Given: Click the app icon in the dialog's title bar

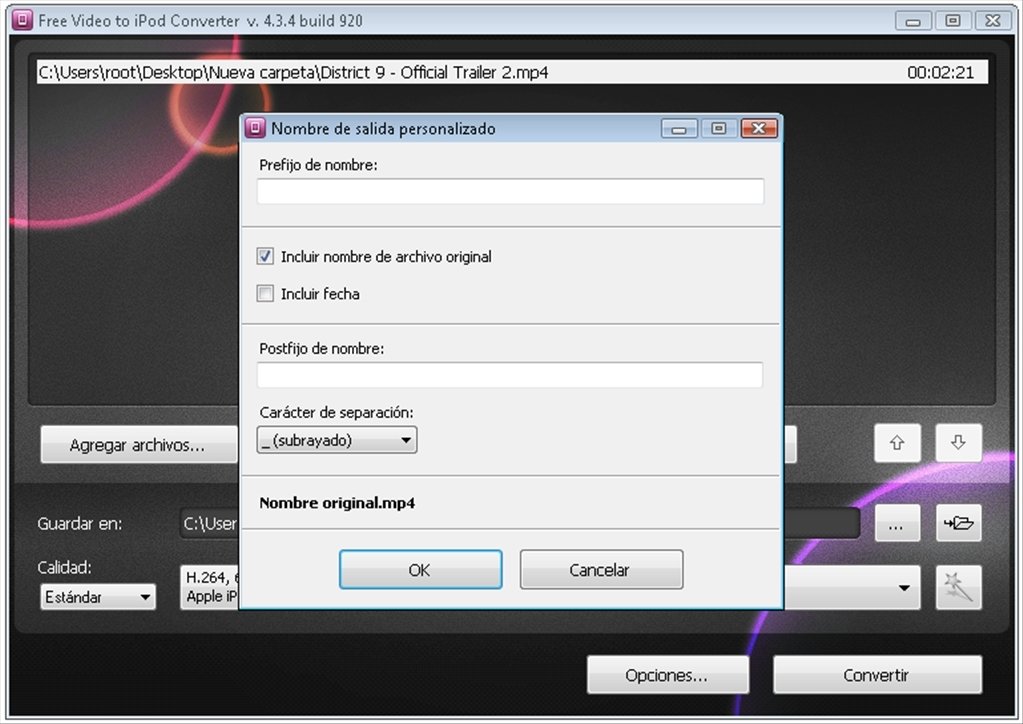Looking at the screenshot, I should (x=254, y=128).
